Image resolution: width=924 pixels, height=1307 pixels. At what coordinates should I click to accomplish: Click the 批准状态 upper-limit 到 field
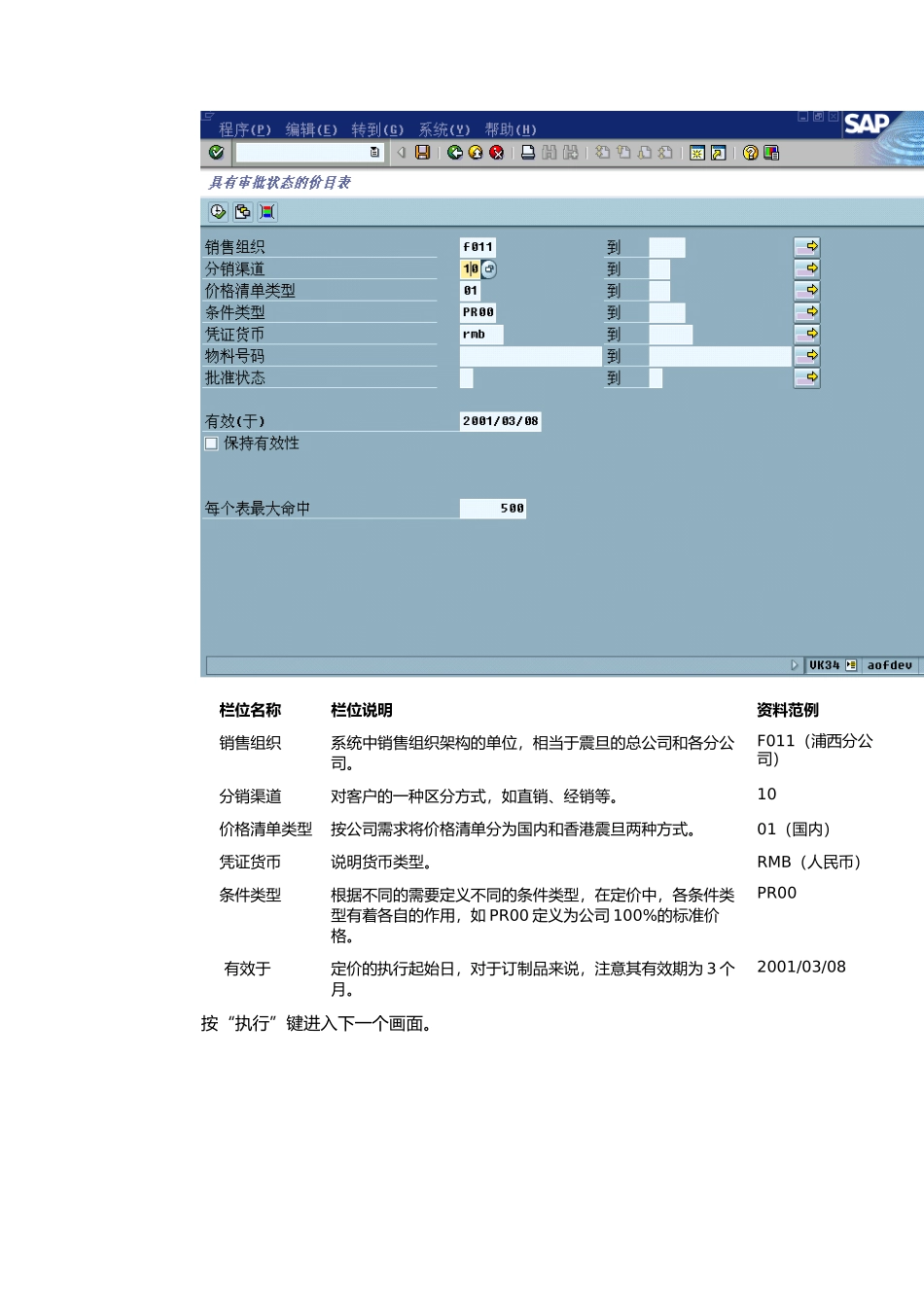656,377
